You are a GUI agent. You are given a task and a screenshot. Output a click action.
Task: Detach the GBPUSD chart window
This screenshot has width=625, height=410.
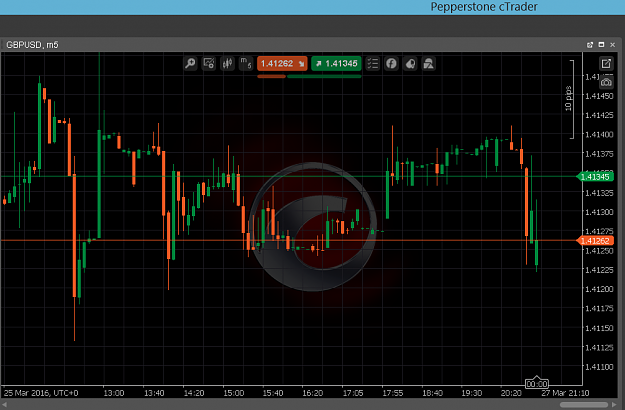590,45
